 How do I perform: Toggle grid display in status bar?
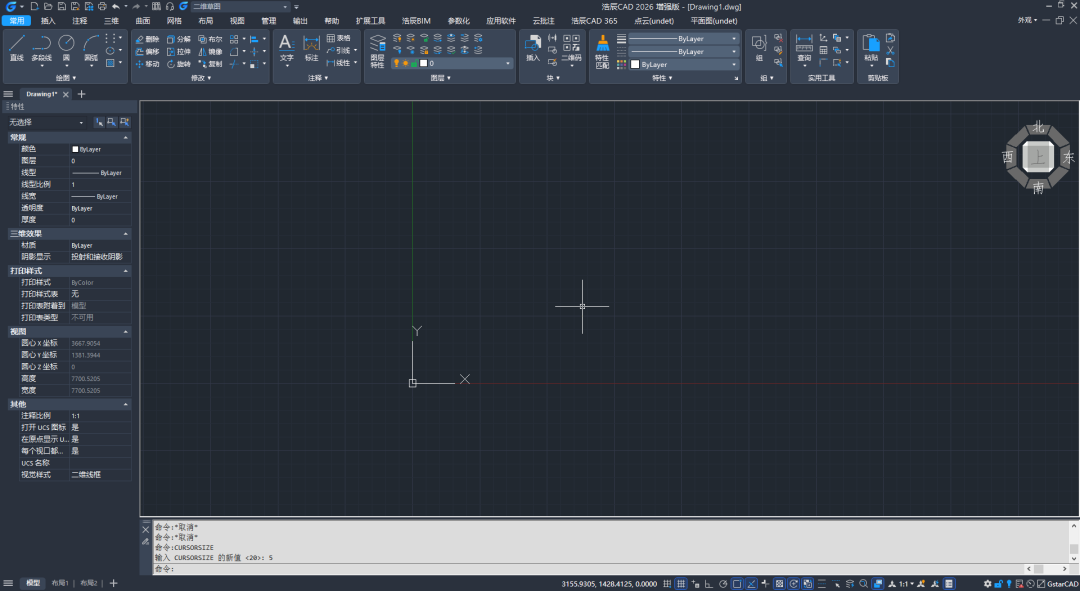click(681, 583)
